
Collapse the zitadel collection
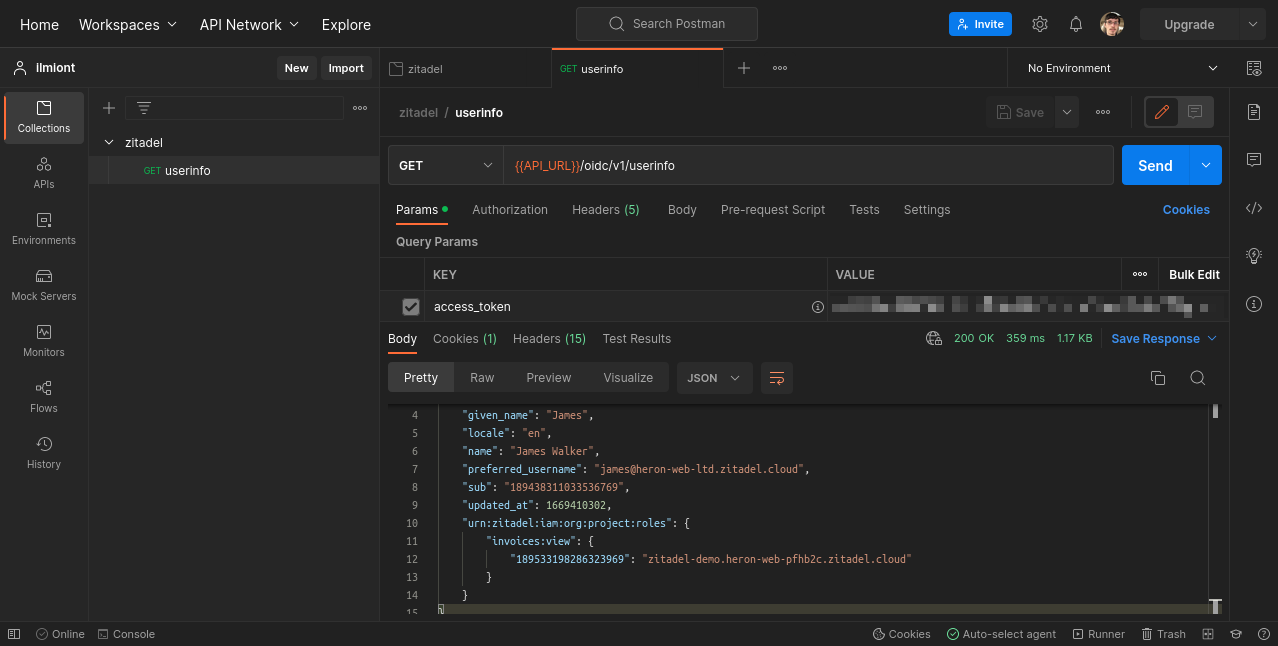pos(109,143)
